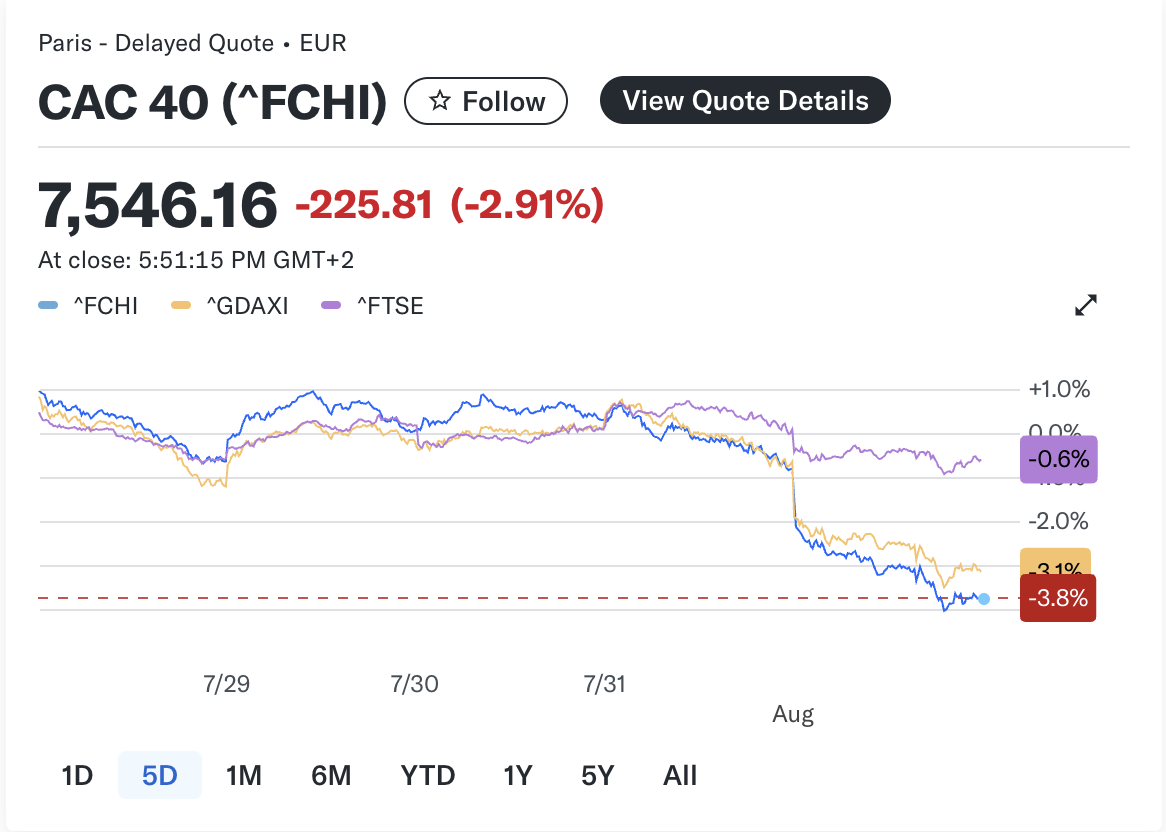Show the 1M chart range
This screenshot has height=832, width=1166.
244,775
